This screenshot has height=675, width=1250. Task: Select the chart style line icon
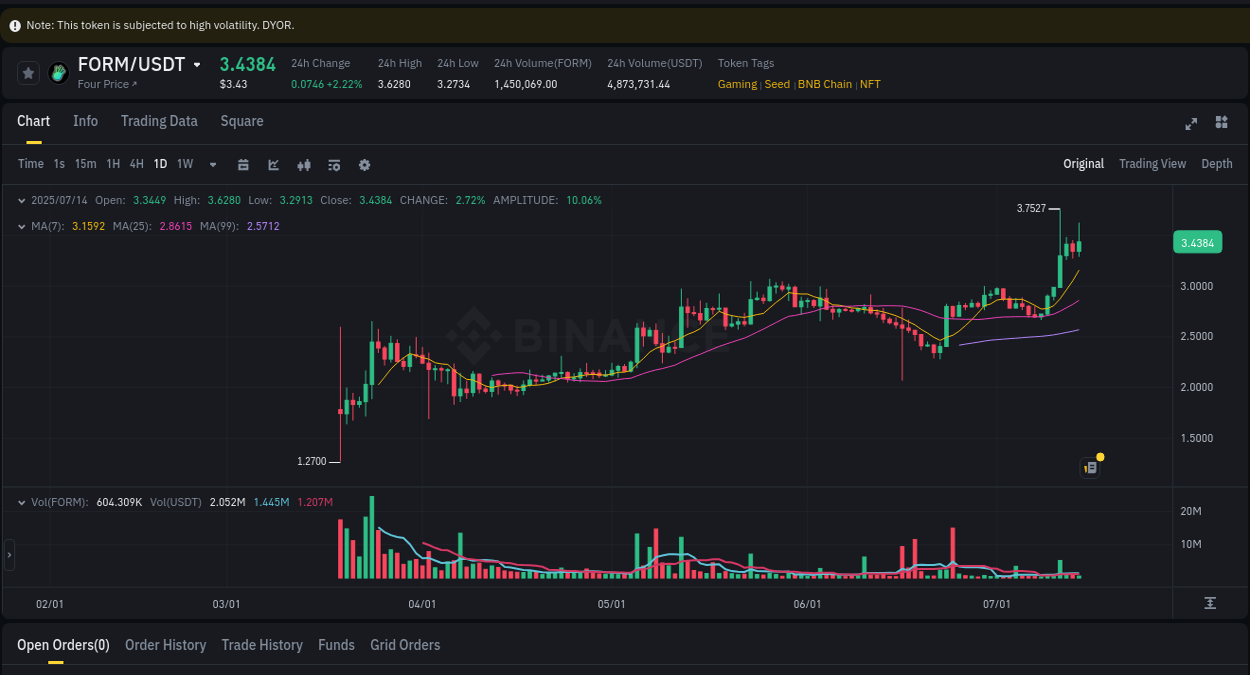tap(273, 163)
